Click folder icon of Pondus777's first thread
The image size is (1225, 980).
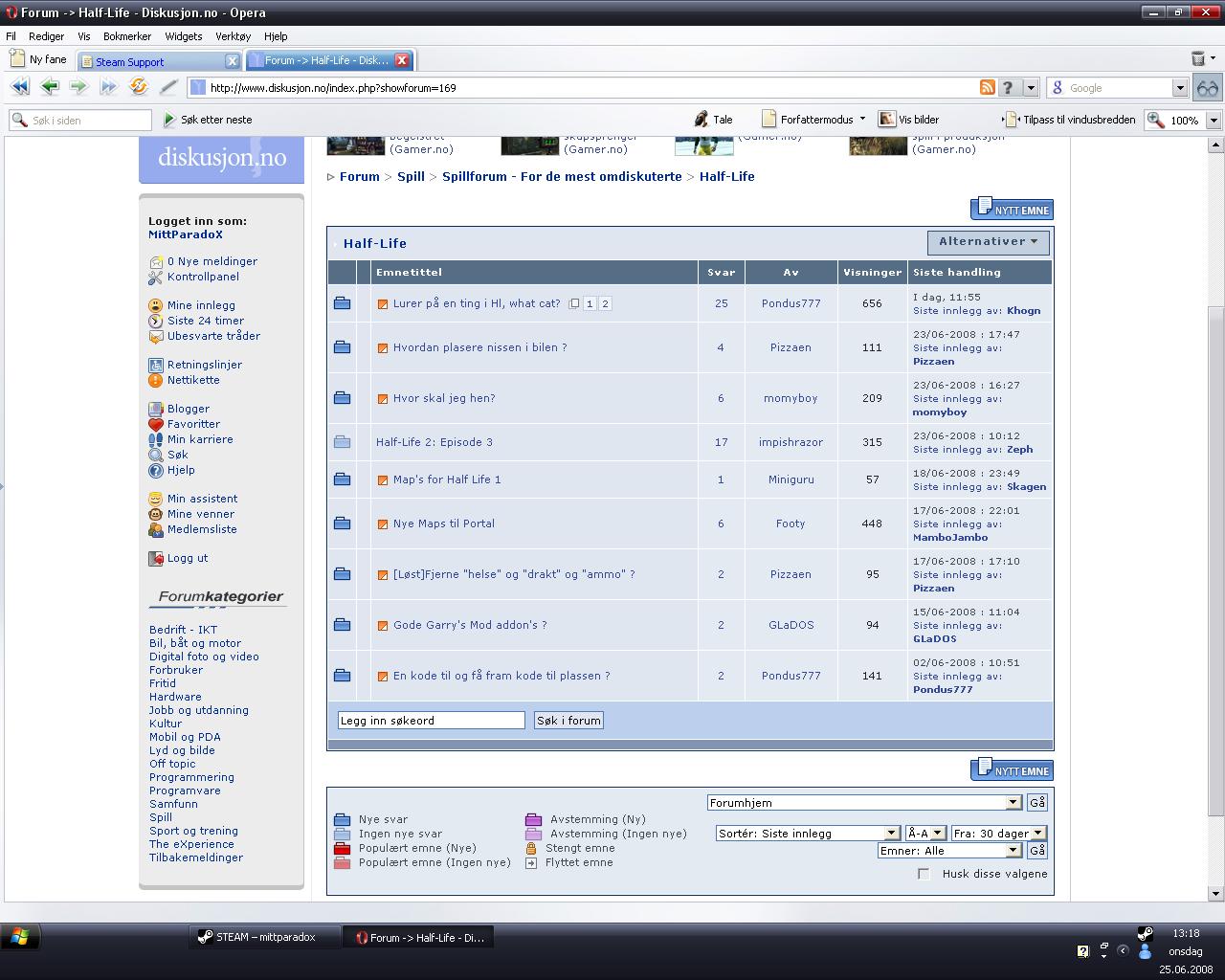pyautogui.click(x=342, y=303)
